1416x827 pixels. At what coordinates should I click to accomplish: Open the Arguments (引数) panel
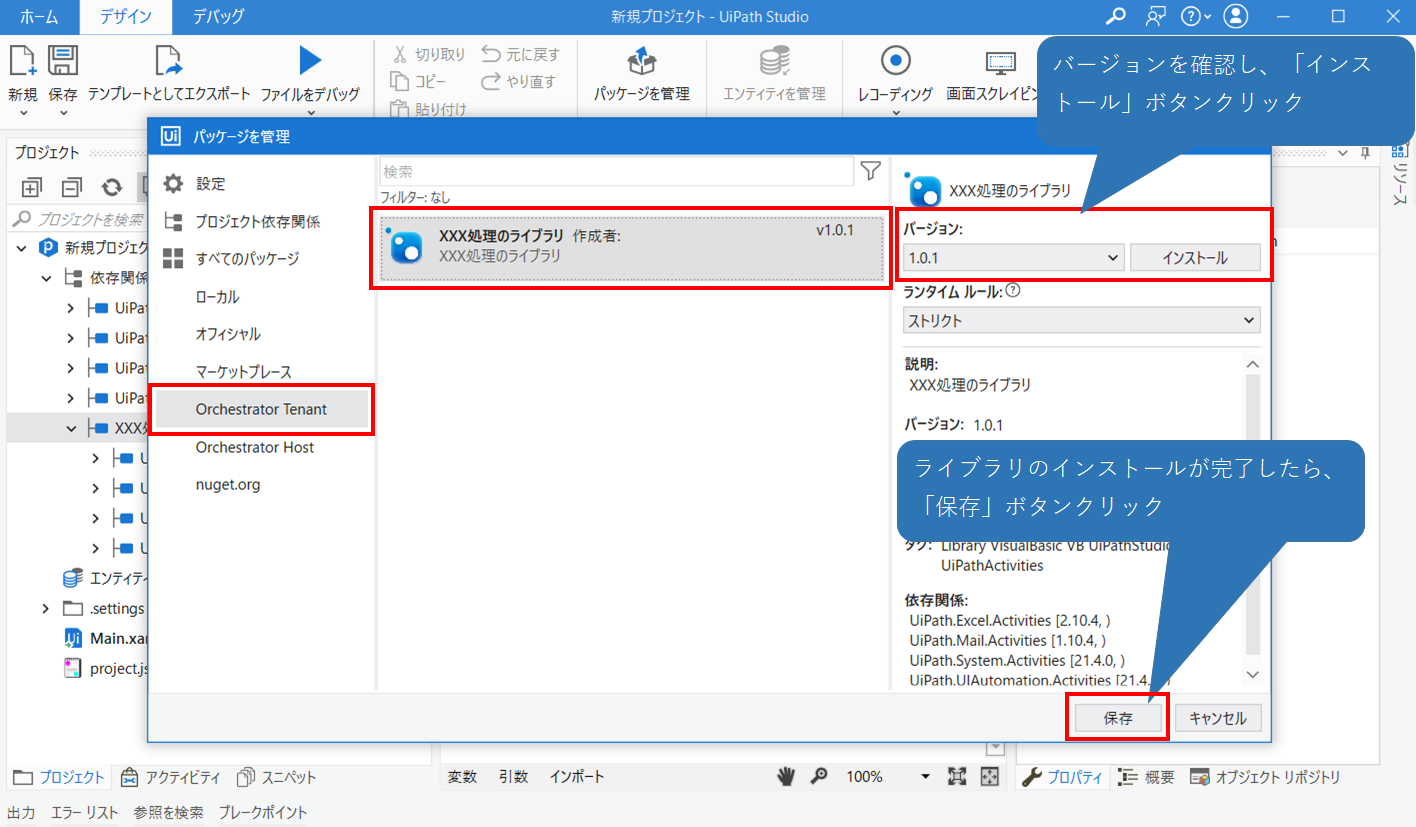[x=514, y=776]
